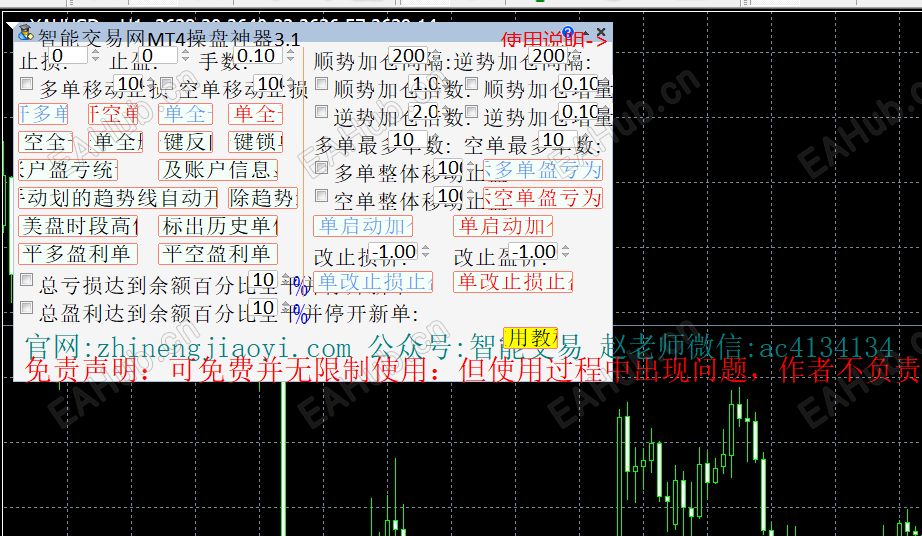Enable 空单整体移动止盈 checkbox

click(x=322, y=195)
